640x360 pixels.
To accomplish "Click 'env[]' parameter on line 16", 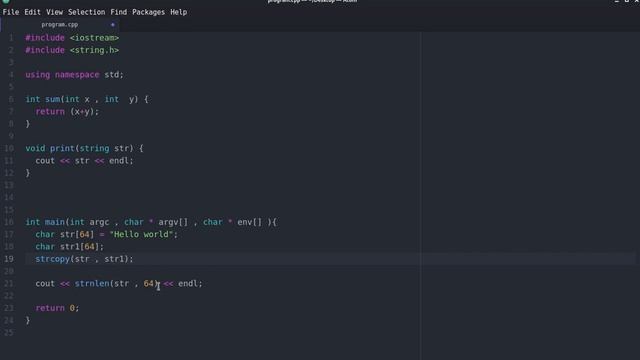I will tap(249, 222).
